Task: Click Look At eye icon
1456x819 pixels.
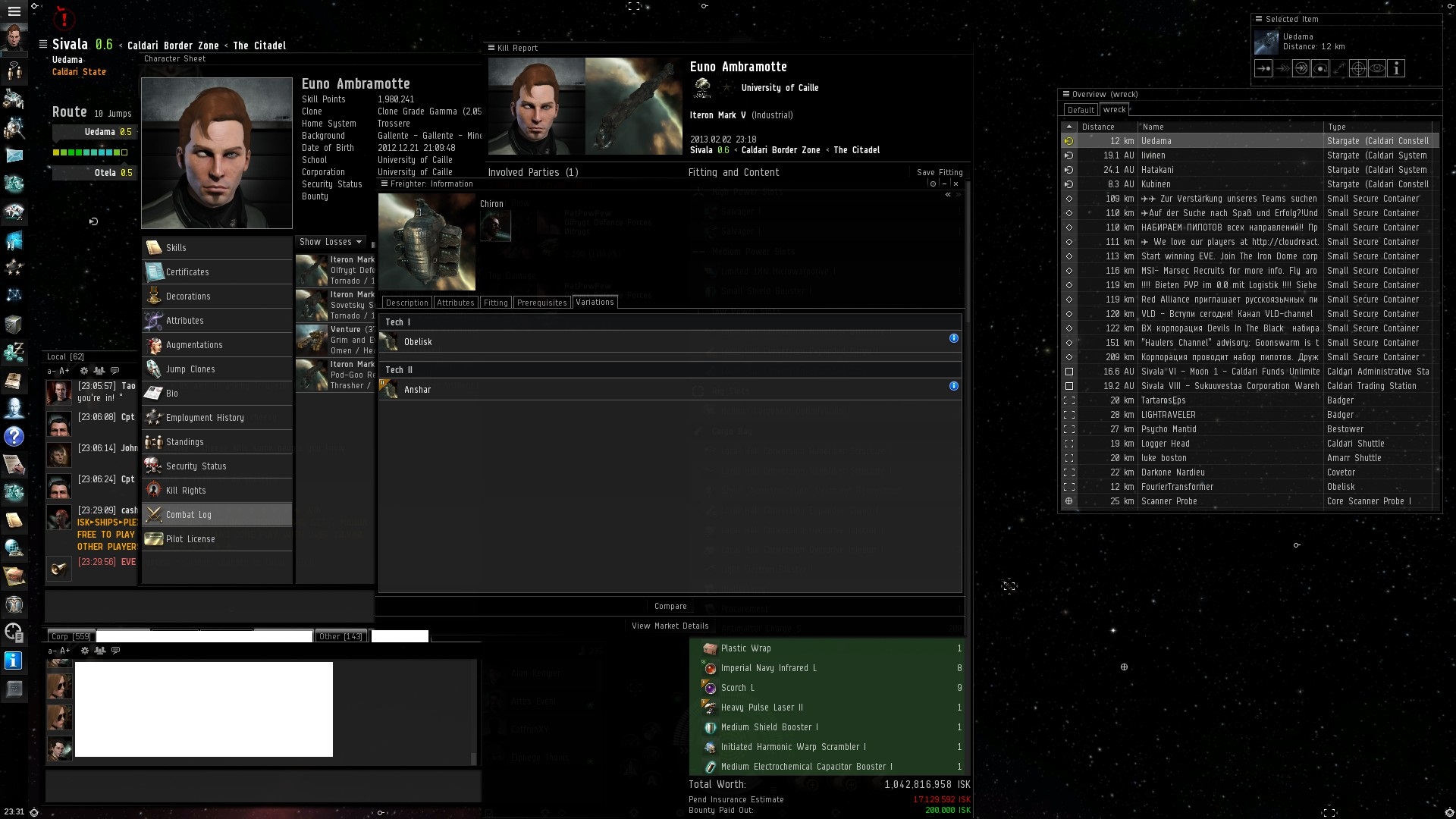Action: coord(1377,69)
